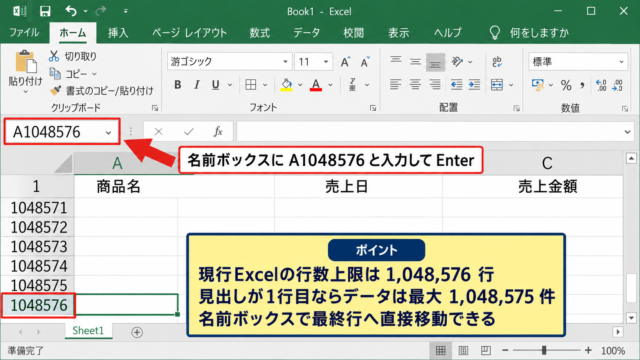Toggle bold formatting
This screenshot has height=360, width=640.
point(178,85)
